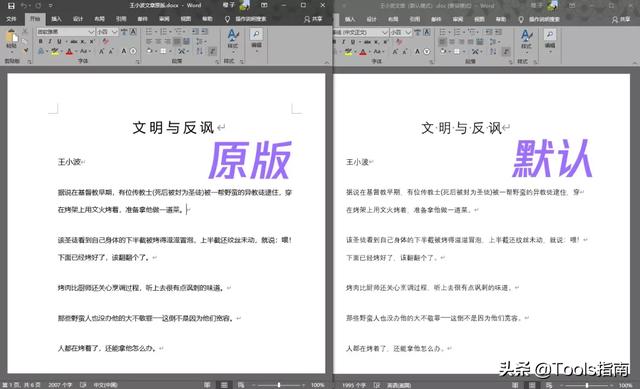Click red font color button, right window
Image resolution: width=640 pixels, height=389 pixels.
pos(363,52)
